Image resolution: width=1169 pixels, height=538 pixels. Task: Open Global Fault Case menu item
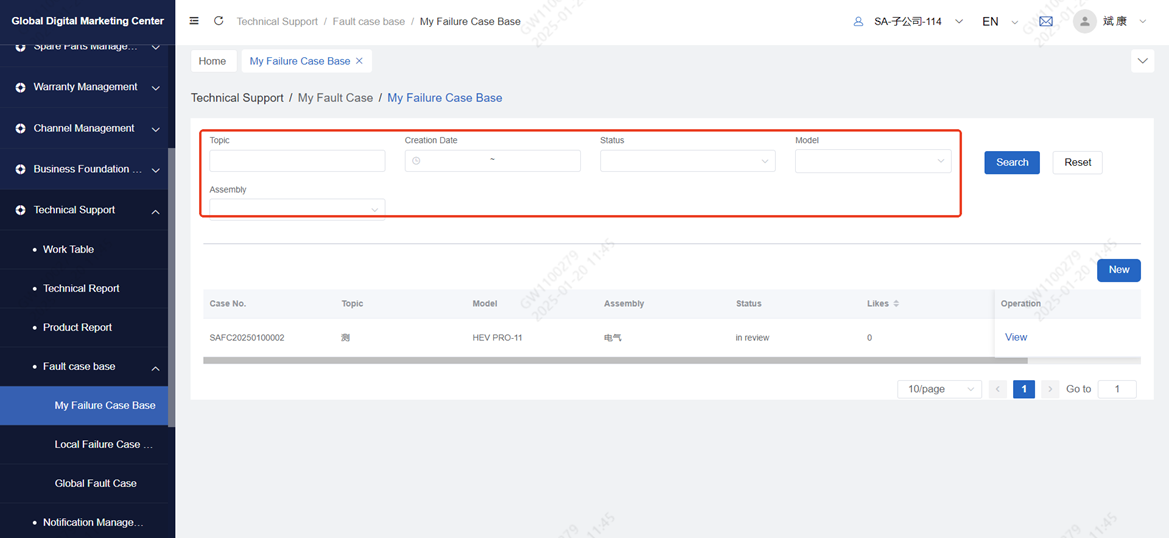coord(96,483)
